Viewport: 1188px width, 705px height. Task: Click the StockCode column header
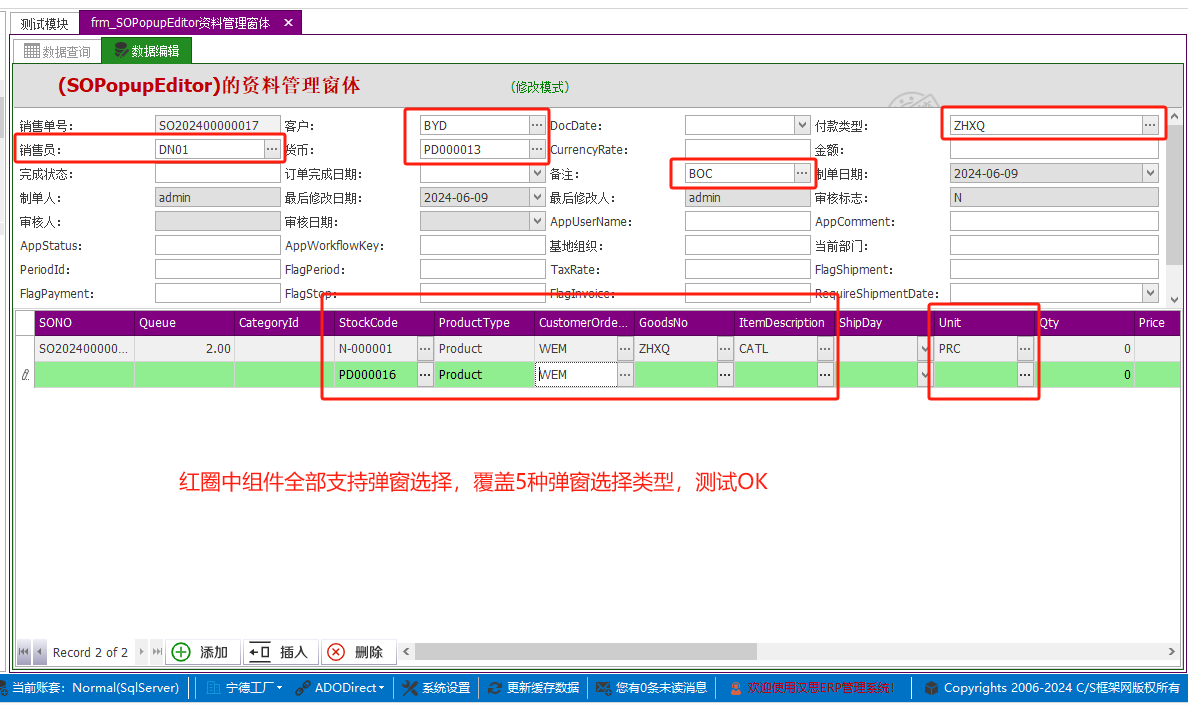384,323
